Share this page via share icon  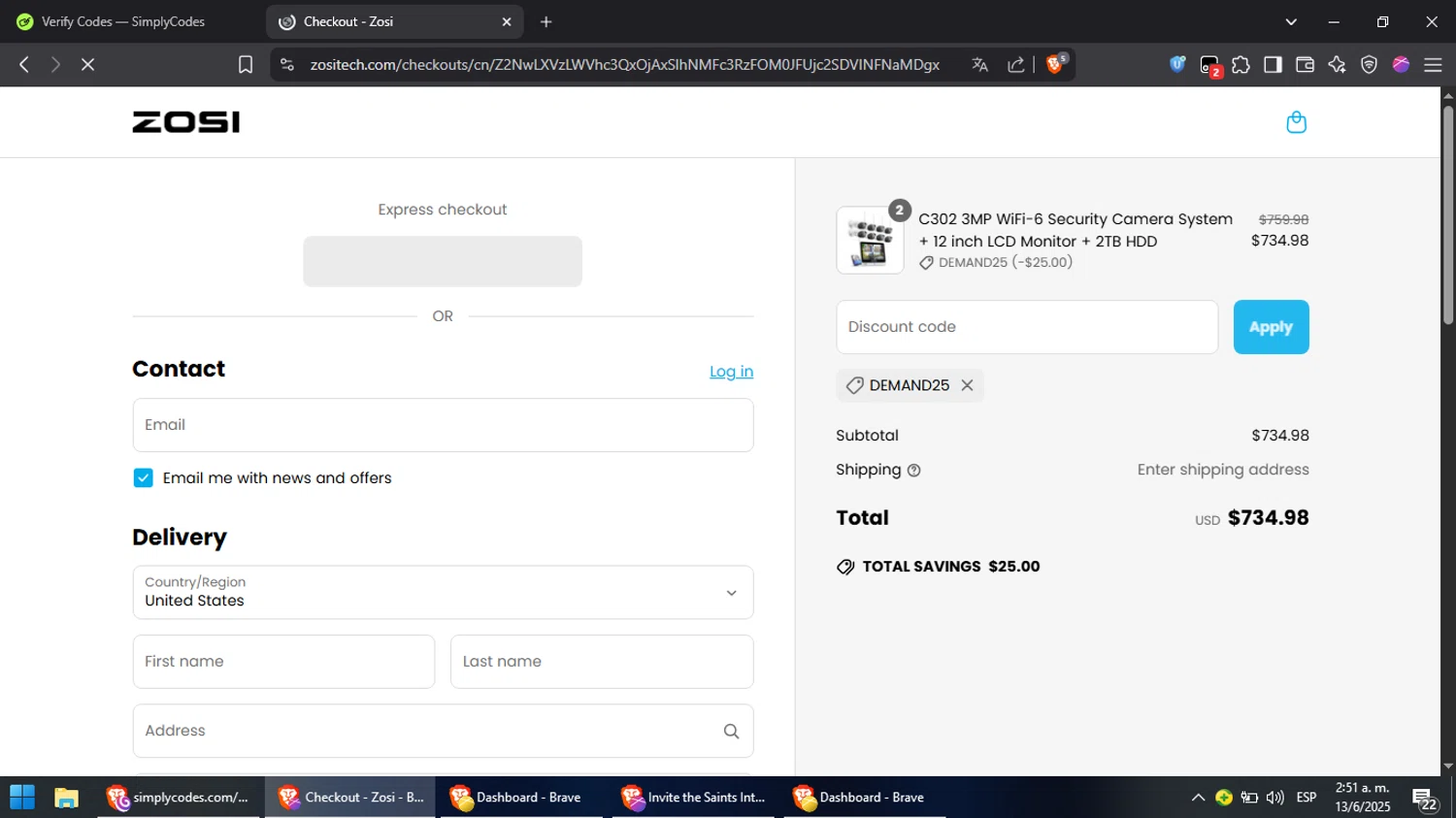(x=1016, y=64)
